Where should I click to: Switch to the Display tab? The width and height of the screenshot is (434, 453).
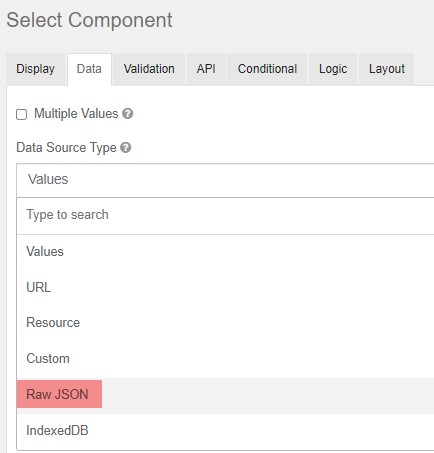pos(36,69)
